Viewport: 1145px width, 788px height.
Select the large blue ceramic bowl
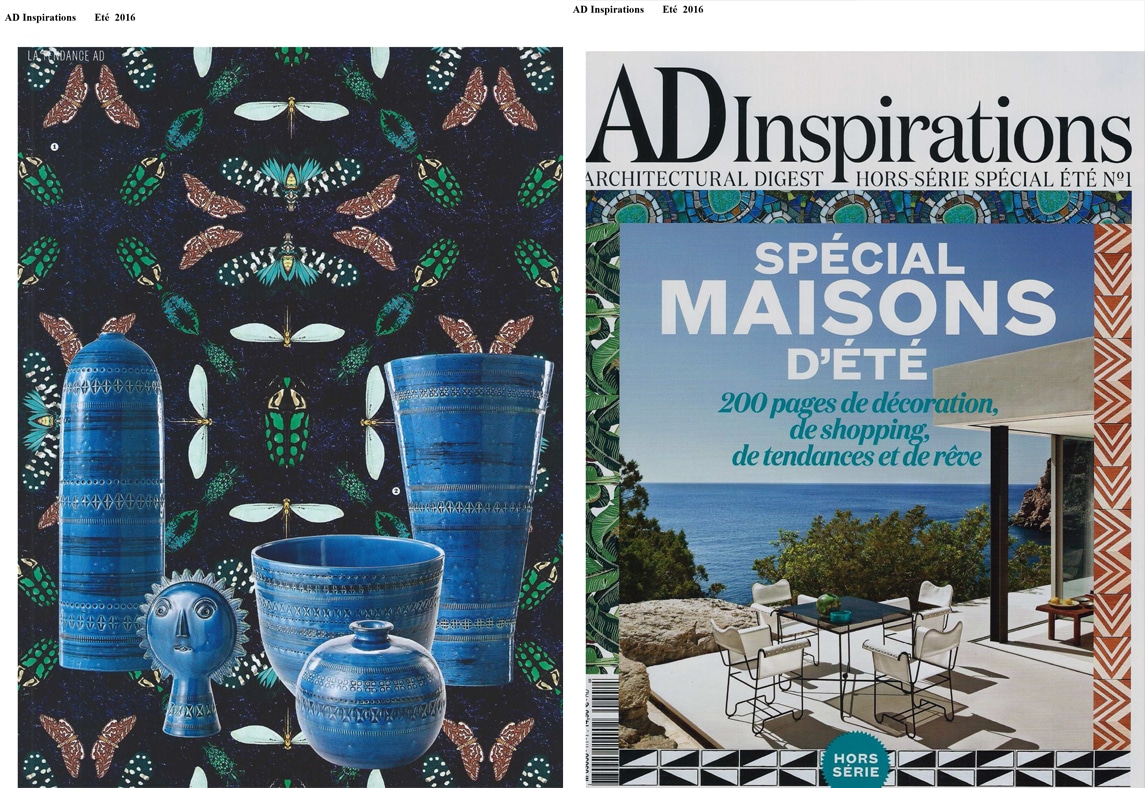pyautogui.click(x=348, y=599)
